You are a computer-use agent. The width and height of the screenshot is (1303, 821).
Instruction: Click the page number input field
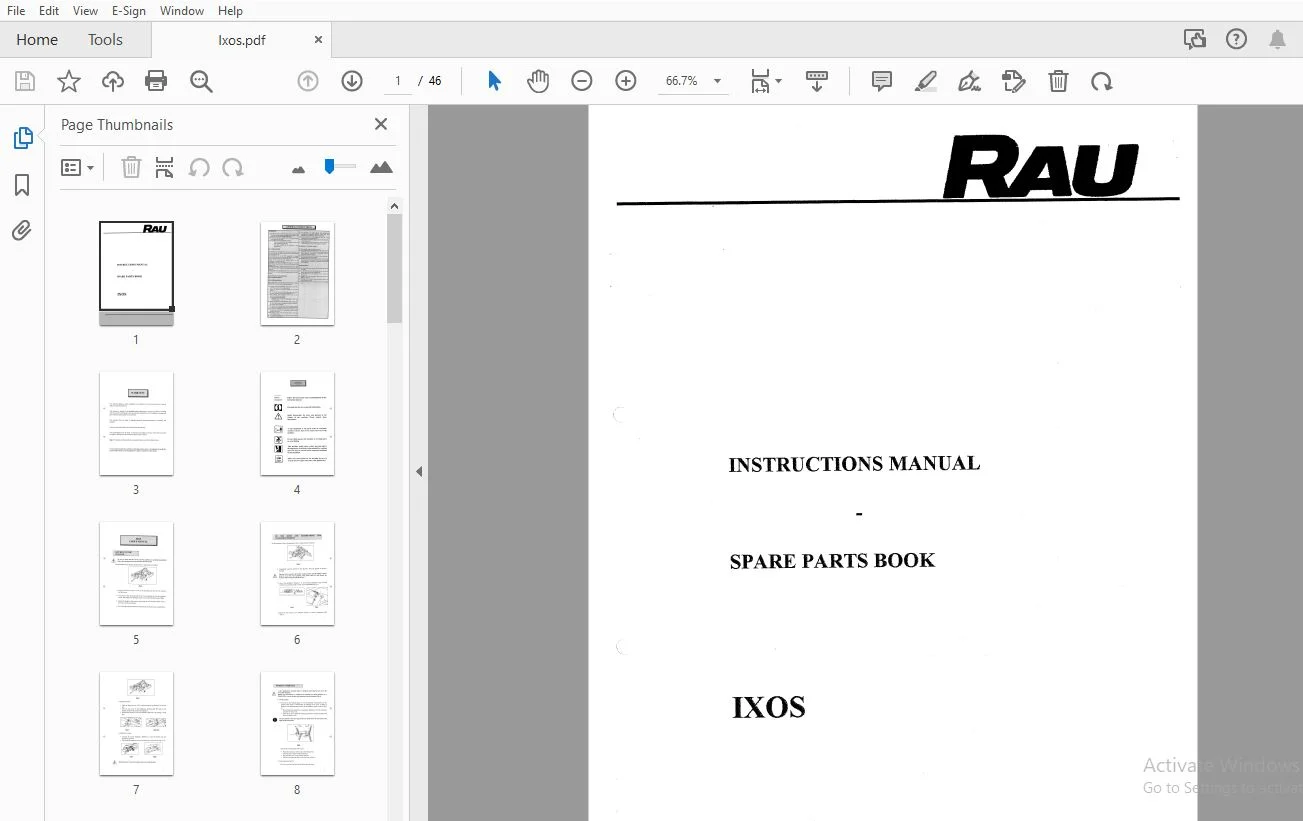[398, 81]
